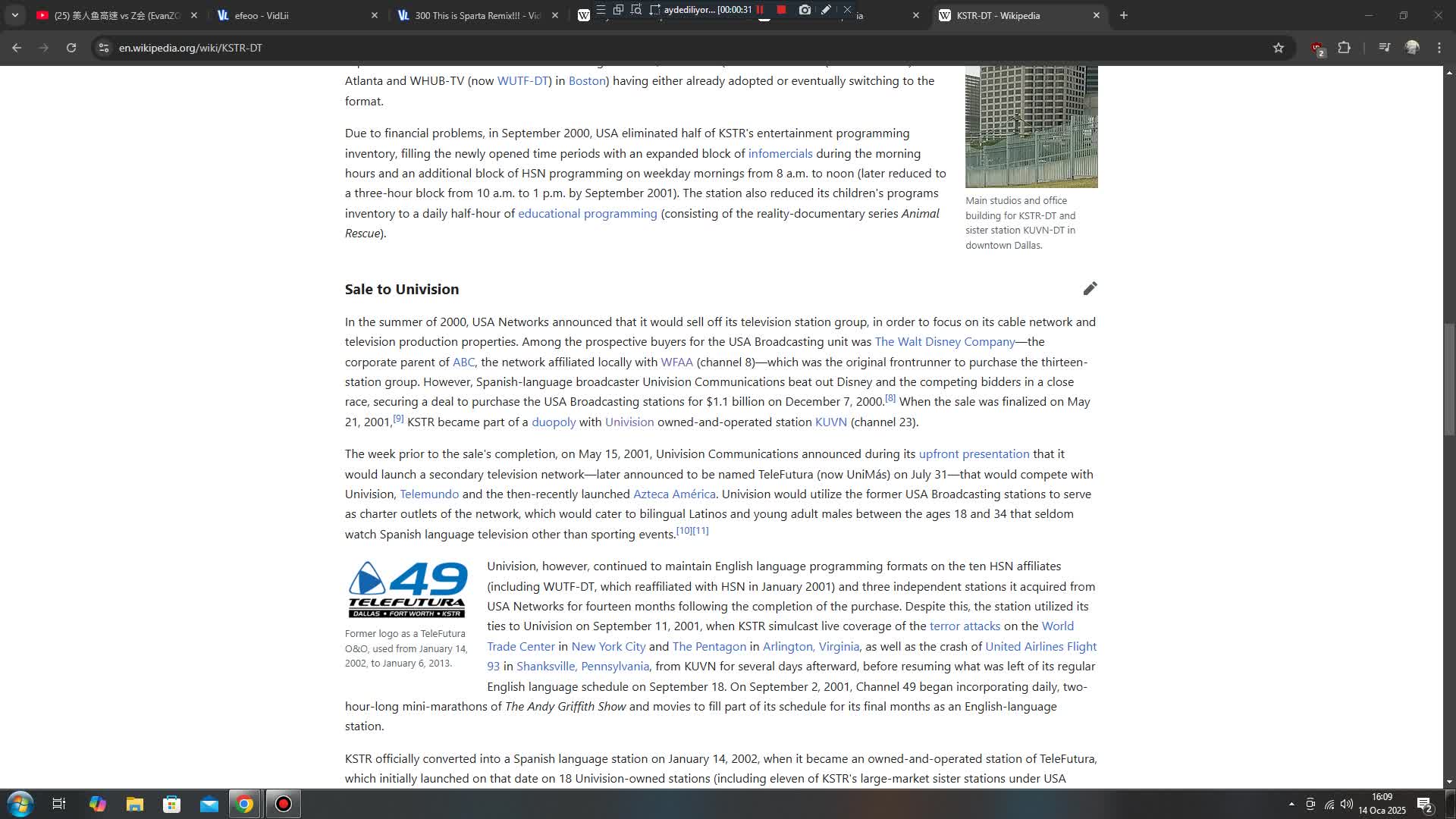This screenshot has width=1456, height=819.
Task: Reload the KSTR-DT Wikipedia page
Action: [71, 48]
